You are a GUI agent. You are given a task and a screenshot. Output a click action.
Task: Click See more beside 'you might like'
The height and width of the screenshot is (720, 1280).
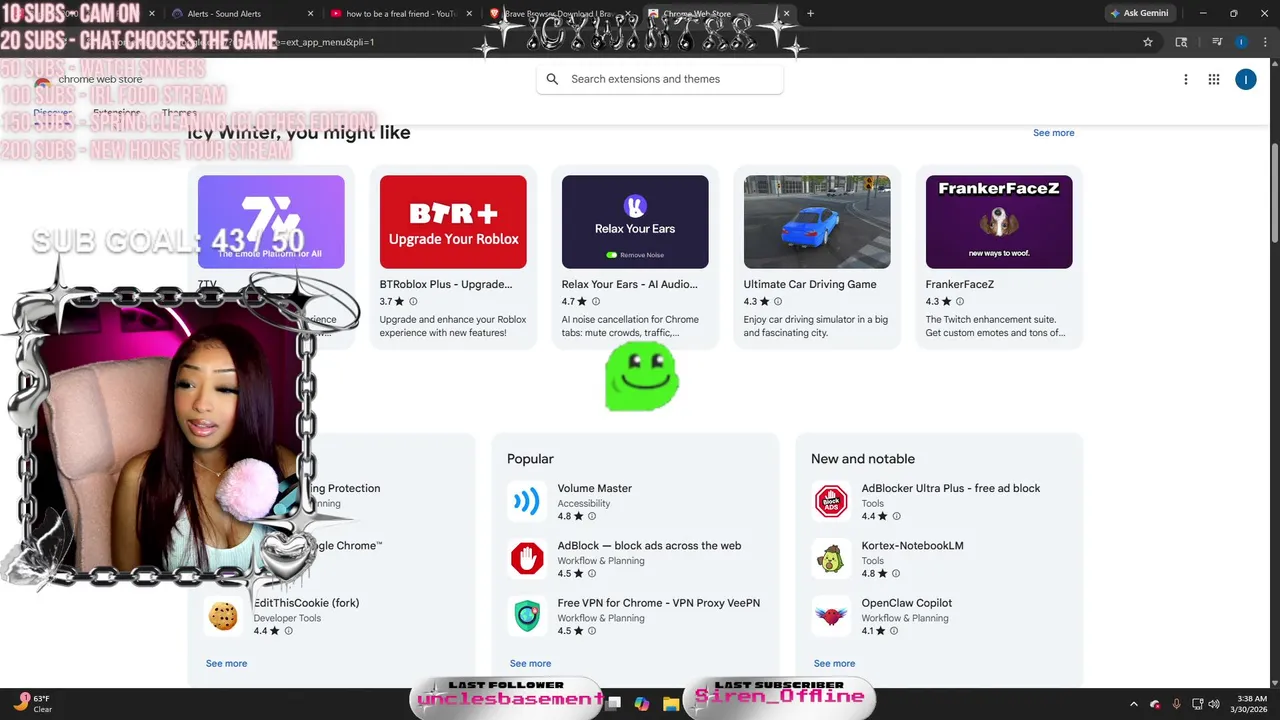1053,133
